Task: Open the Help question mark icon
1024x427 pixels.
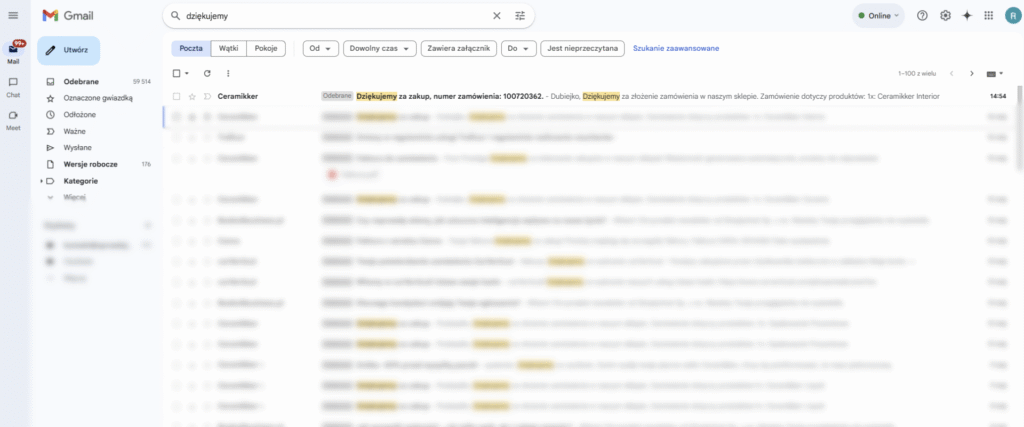Action: [922, 16]
